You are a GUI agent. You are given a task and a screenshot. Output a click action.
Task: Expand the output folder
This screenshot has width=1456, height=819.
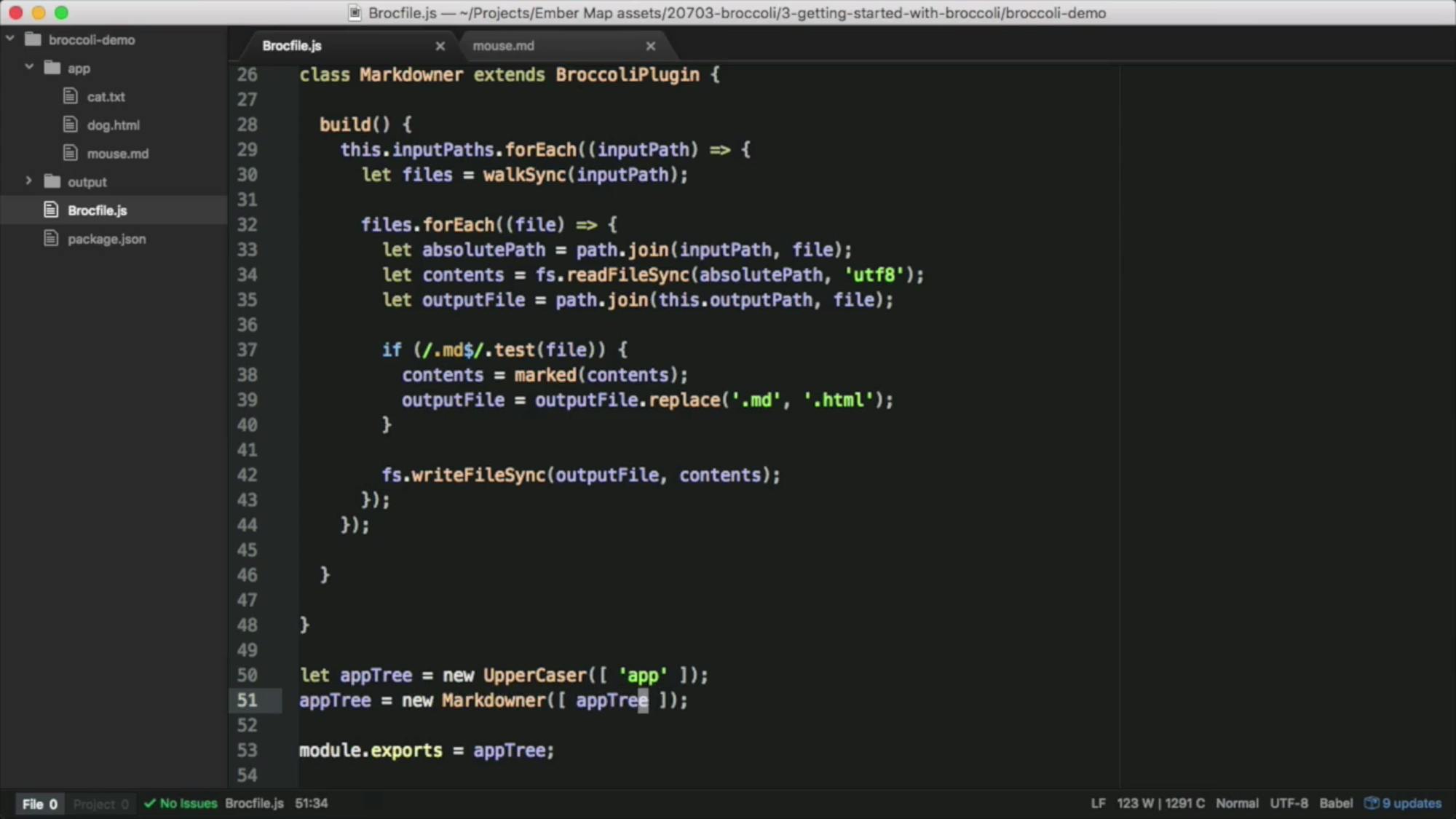click(x=28, y=181)
